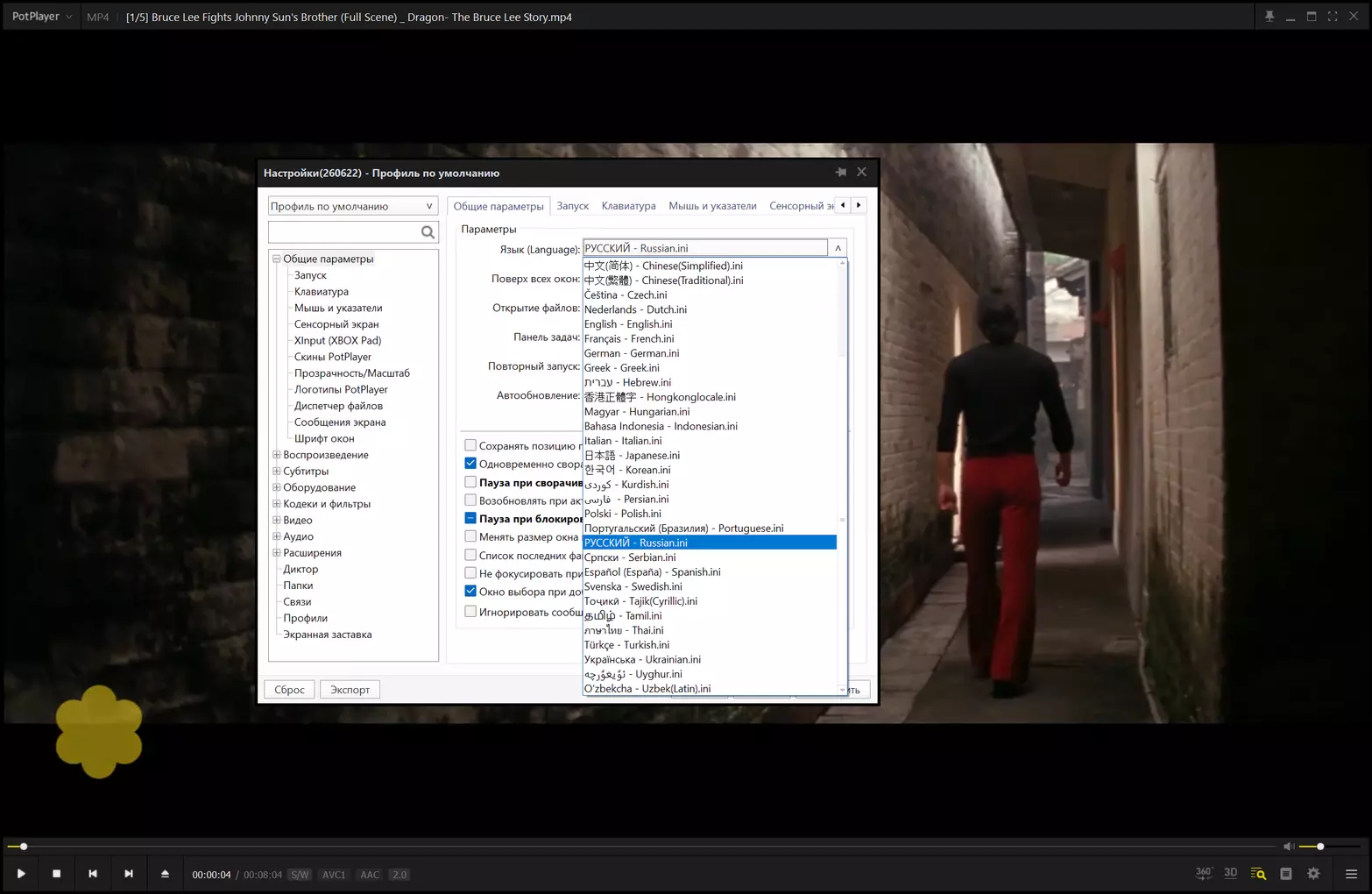Choose 'German - German.ini' from list
The height and width of the screenshot is (894, 1372).
710,353
